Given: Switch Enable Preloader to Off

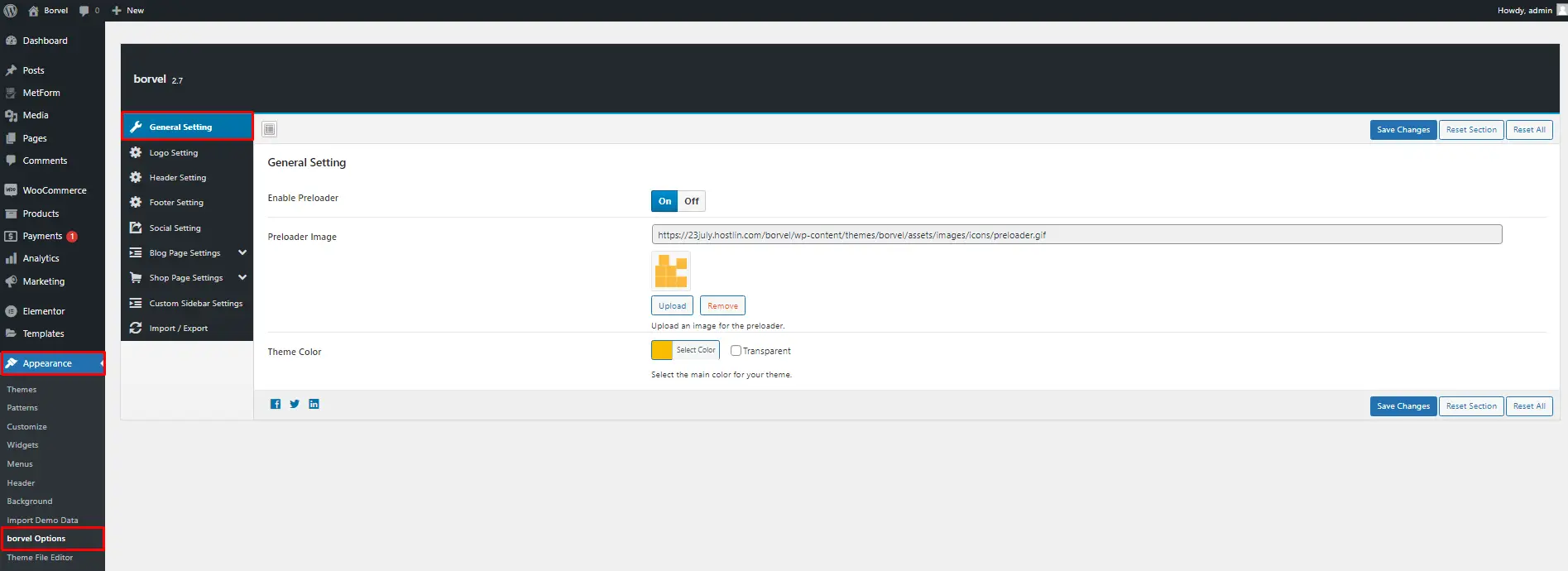Looking at the screenshot, I should tap(692, 201).
